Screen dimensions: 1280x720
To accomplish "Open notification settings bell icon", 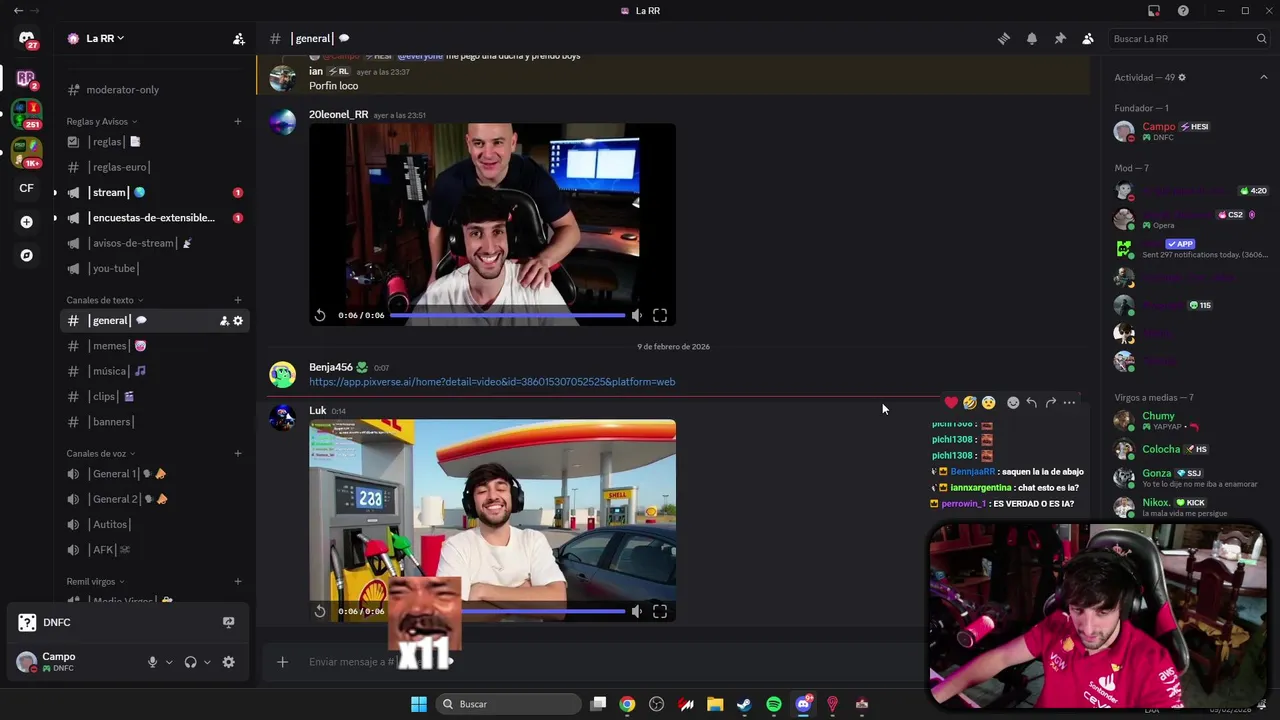I will pyautogui.click(x=1032, y=38).
